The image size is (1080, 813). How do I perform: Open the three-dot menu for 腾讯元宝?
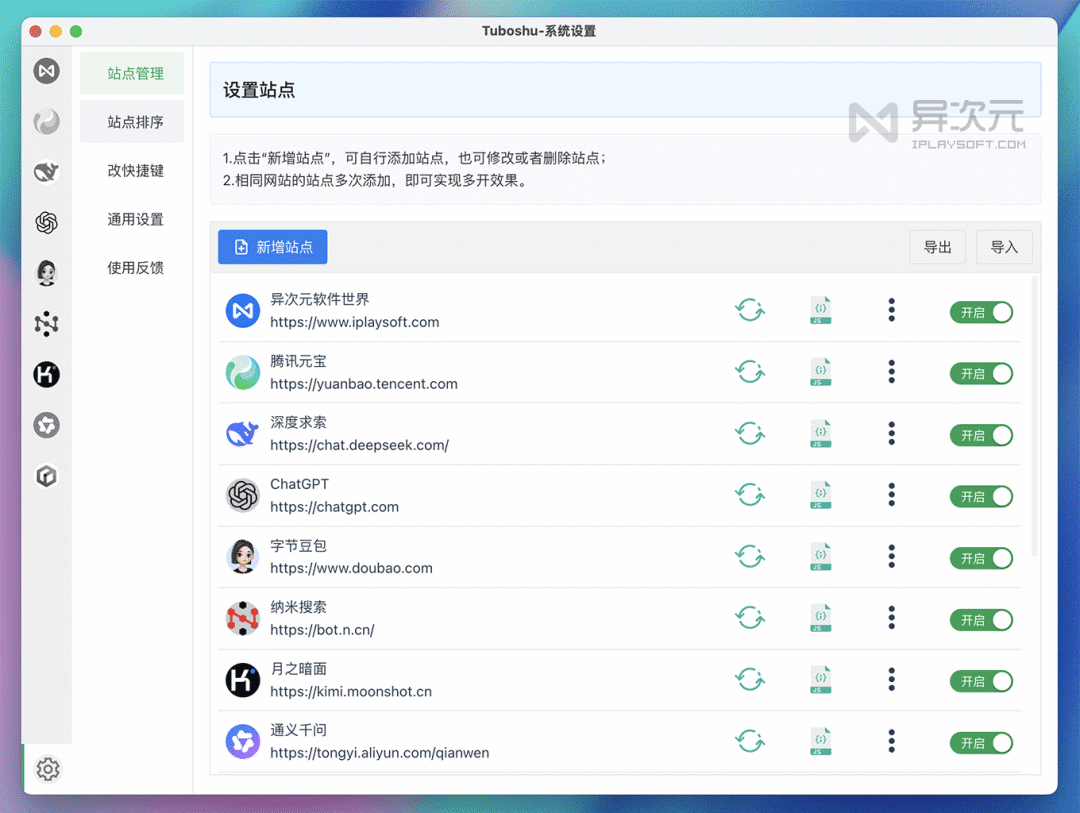[x=891, y=372]
